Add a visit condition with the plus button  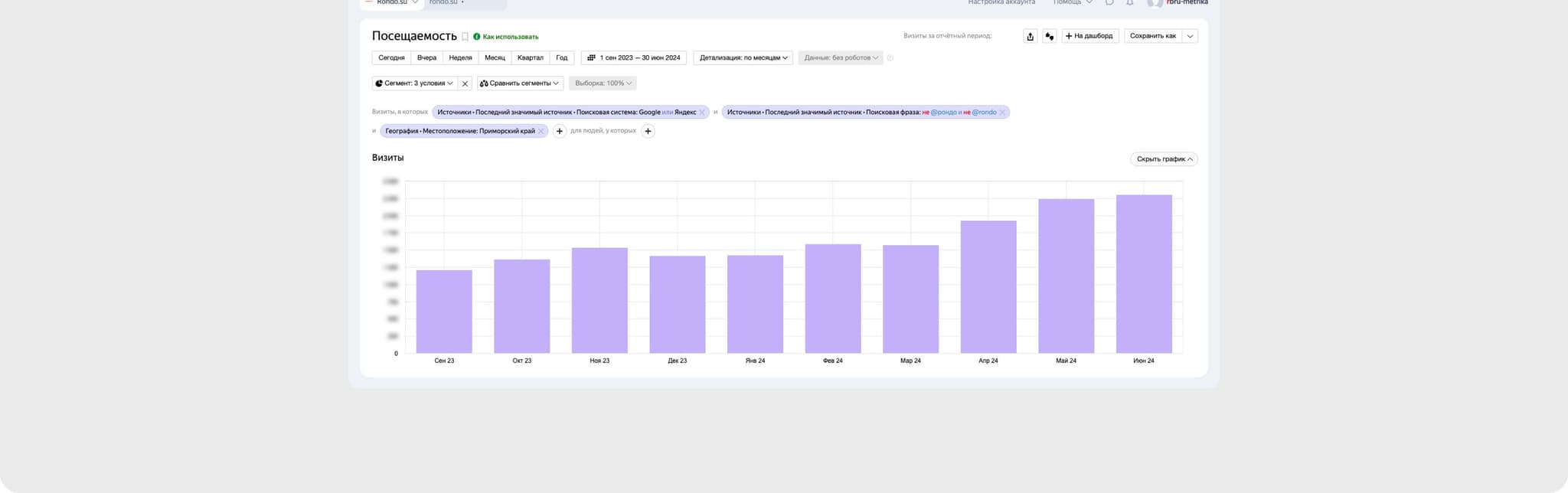coord(560,131)
